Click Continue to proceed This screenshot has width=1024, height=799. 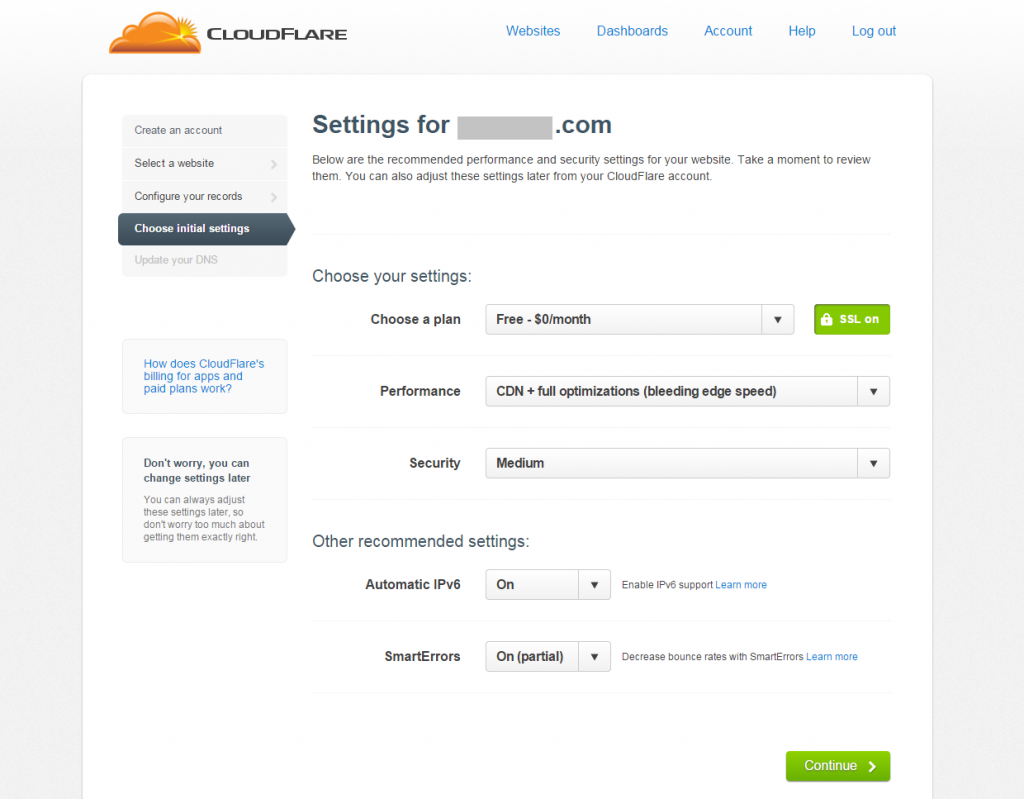coord(838,766)
